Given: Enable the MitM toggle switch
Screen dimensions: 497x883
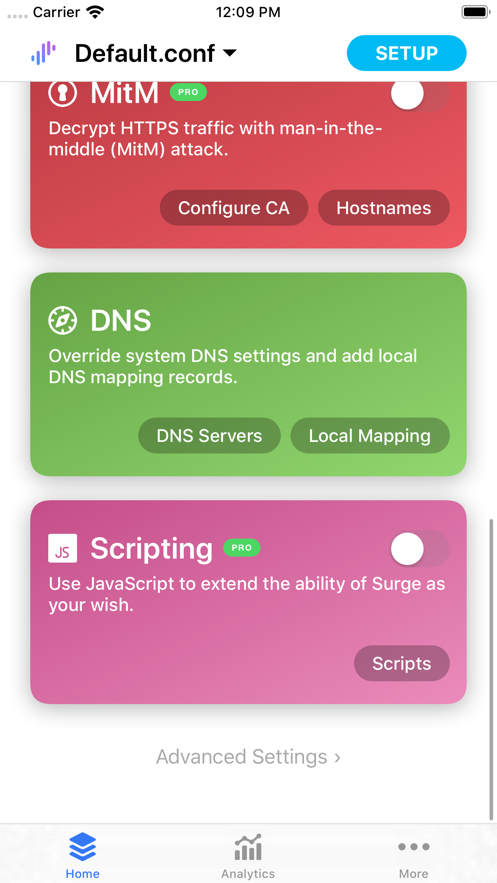Looking at the screenshot, I should (420, 95).
